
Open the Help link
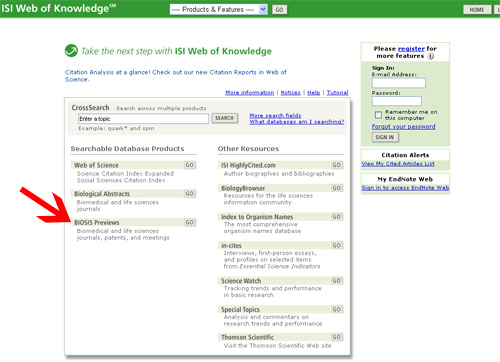tap(313, 92)
